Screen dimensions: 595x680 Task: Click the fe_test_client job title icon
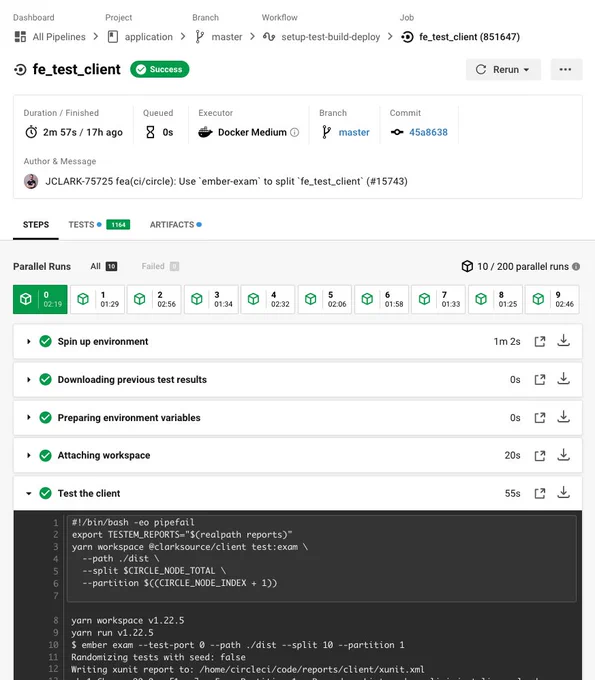(x=20, y=69)
